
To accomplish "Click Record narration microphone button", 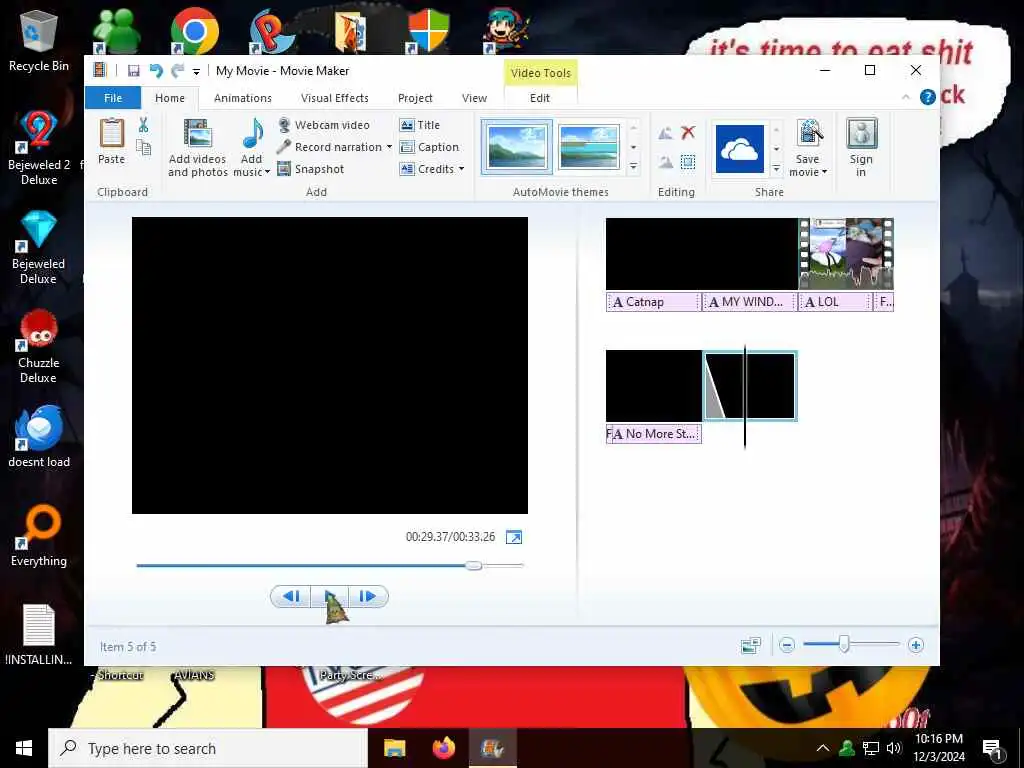I will point(329,147).
